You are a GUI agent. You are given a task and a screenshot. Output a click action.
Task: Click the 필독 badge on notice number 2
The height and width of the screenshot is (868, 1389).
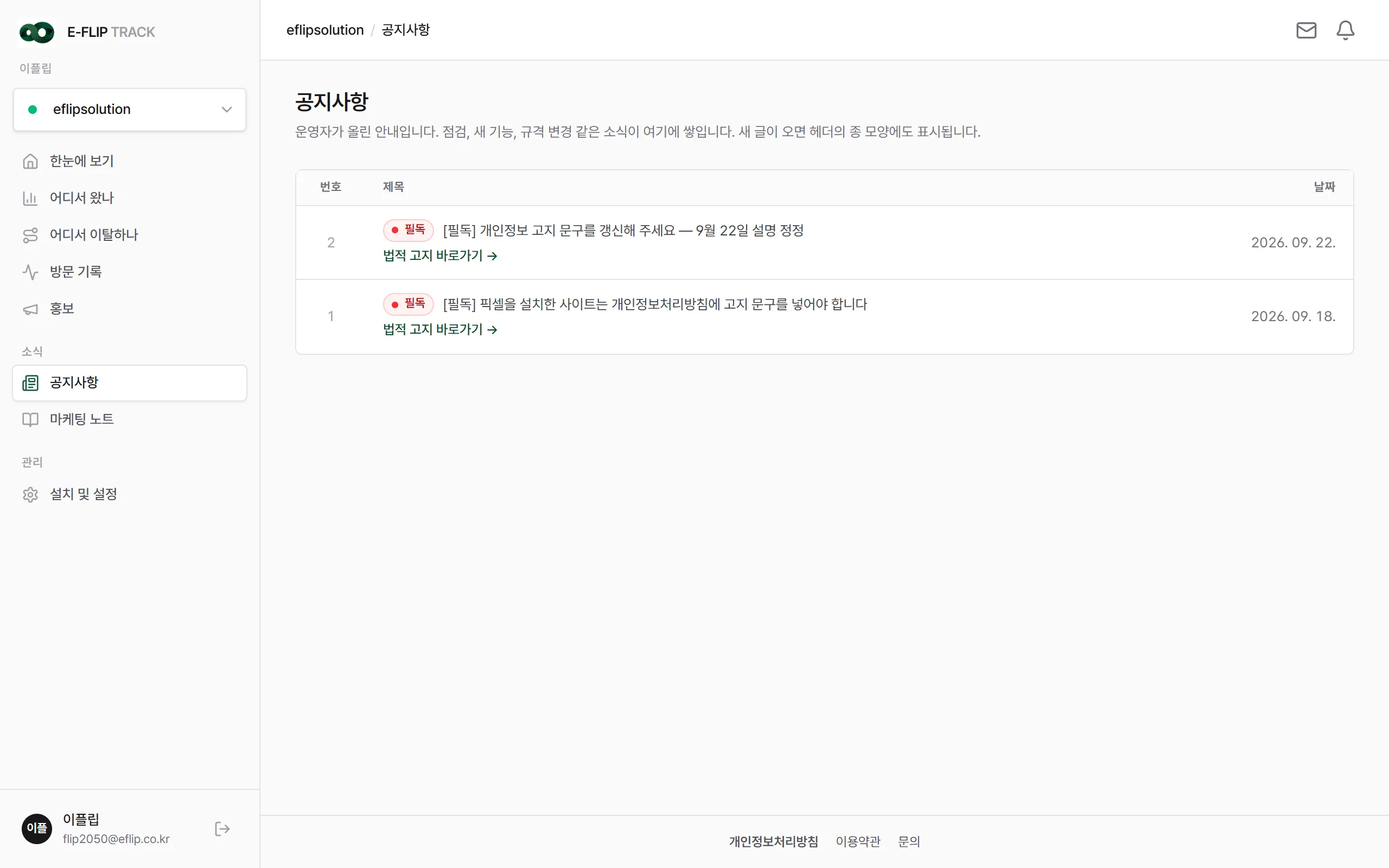coord(408,230)
